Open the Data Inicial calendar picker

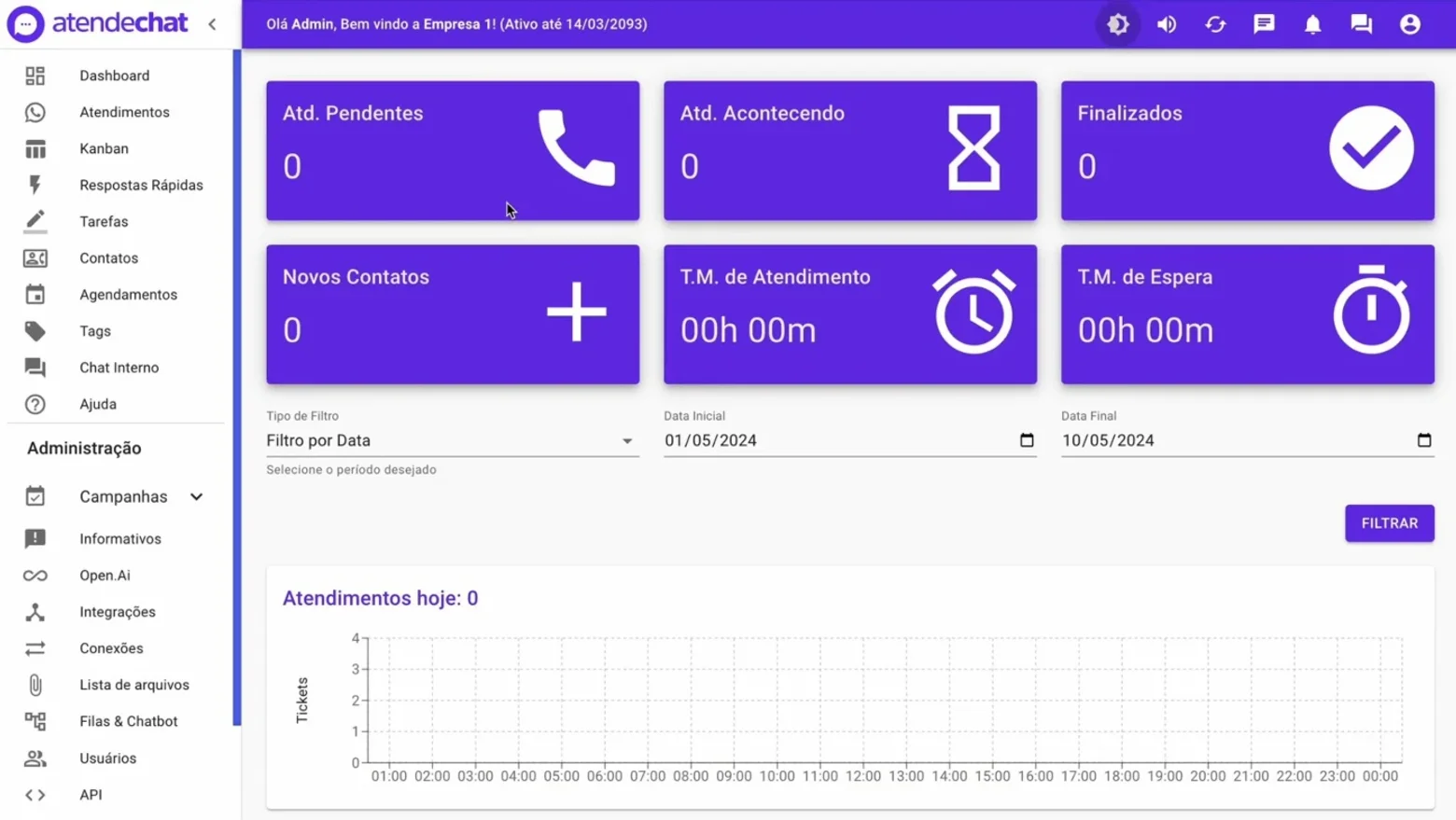click(x=1027, y=440)
